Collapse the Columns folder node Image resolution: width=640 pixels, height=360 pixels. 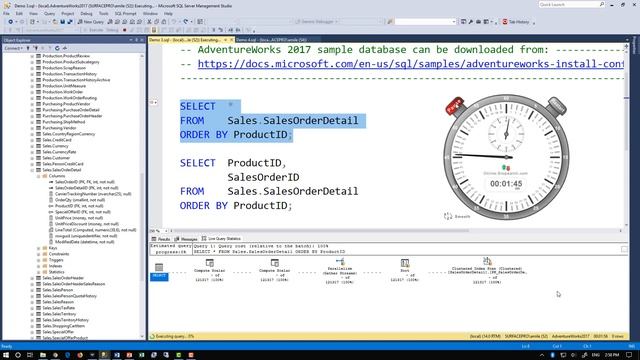point(39,176)
